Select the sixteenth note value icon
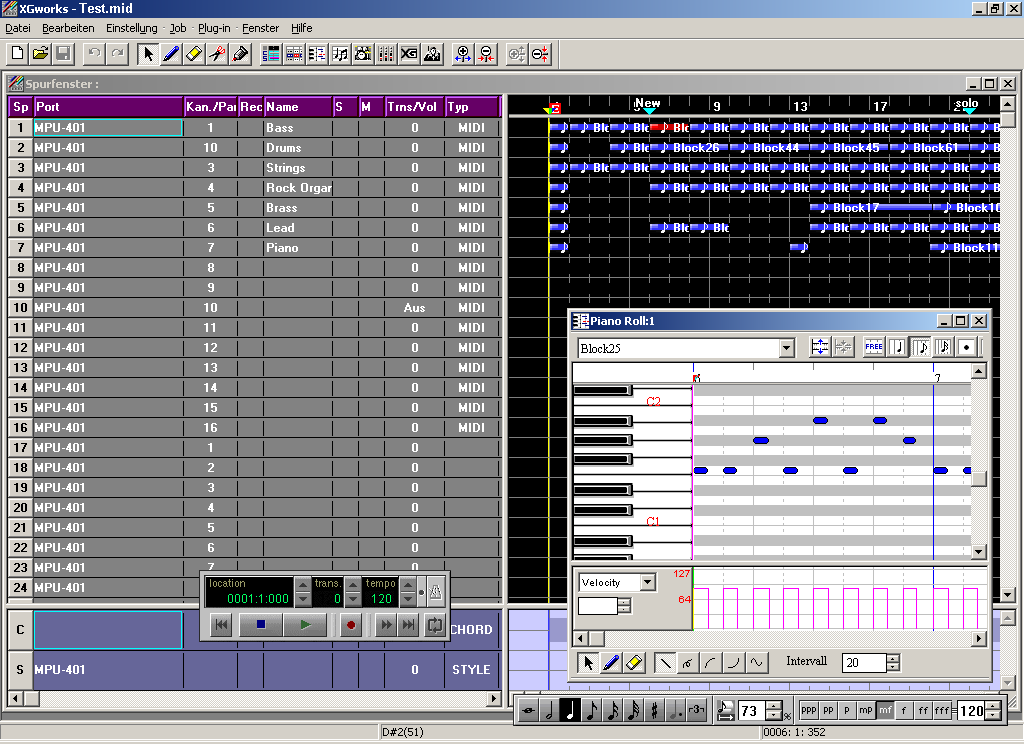The image size is (1024, 744). click(612, 711)
